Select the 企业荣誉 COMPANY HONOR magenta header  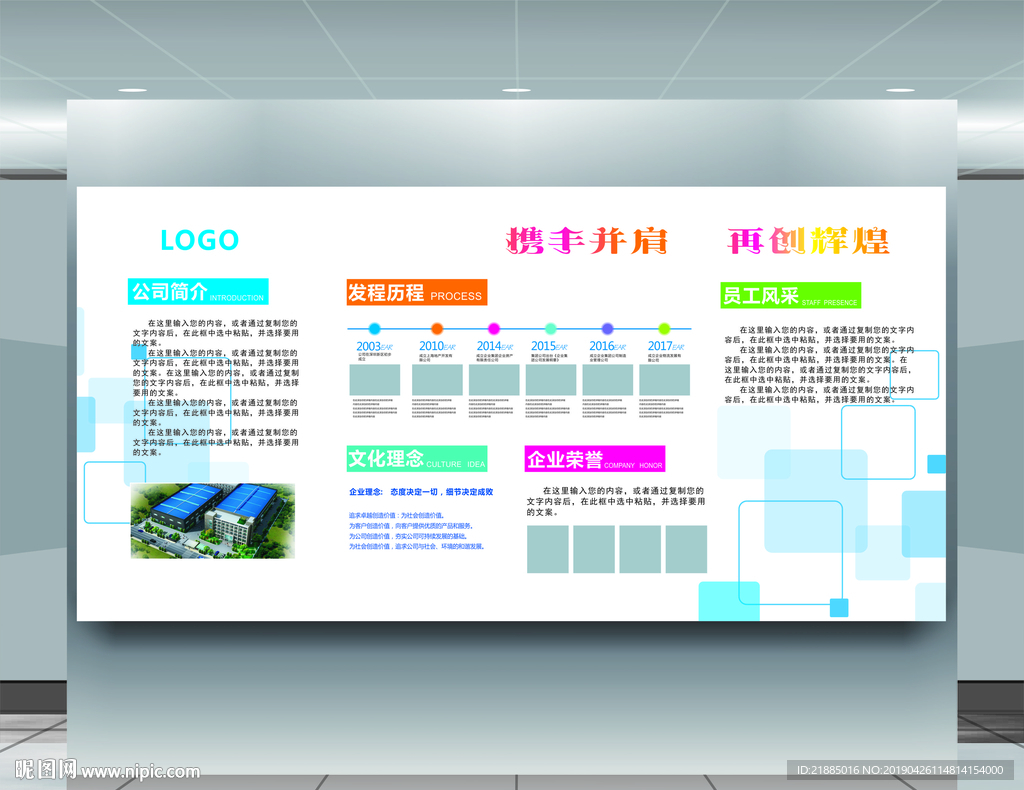[595, 458]
